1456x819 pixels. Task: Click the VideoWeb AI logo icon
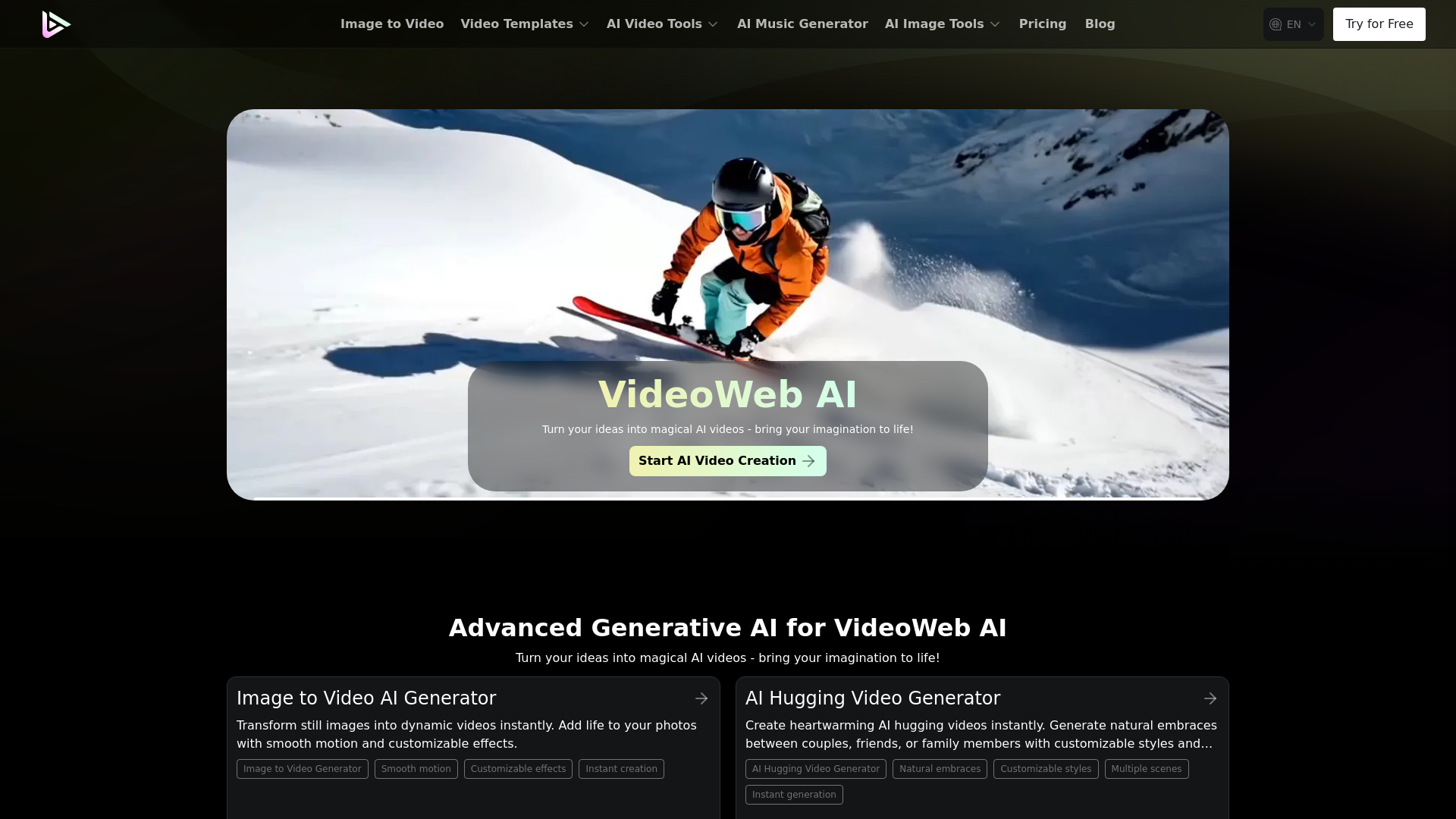coord(56,24)
